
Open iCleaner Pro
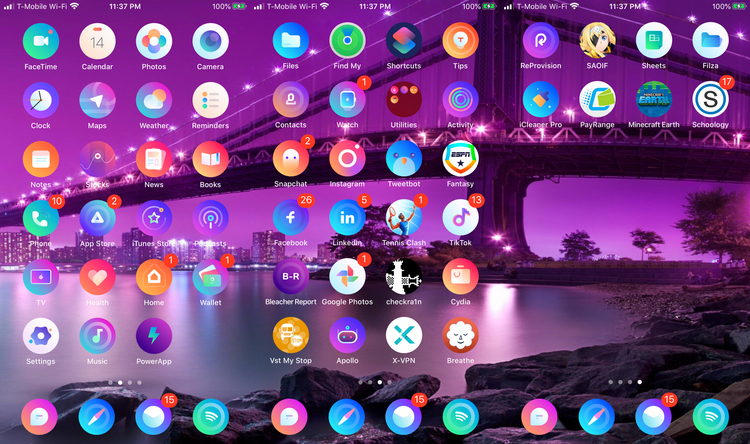[540, 100]
